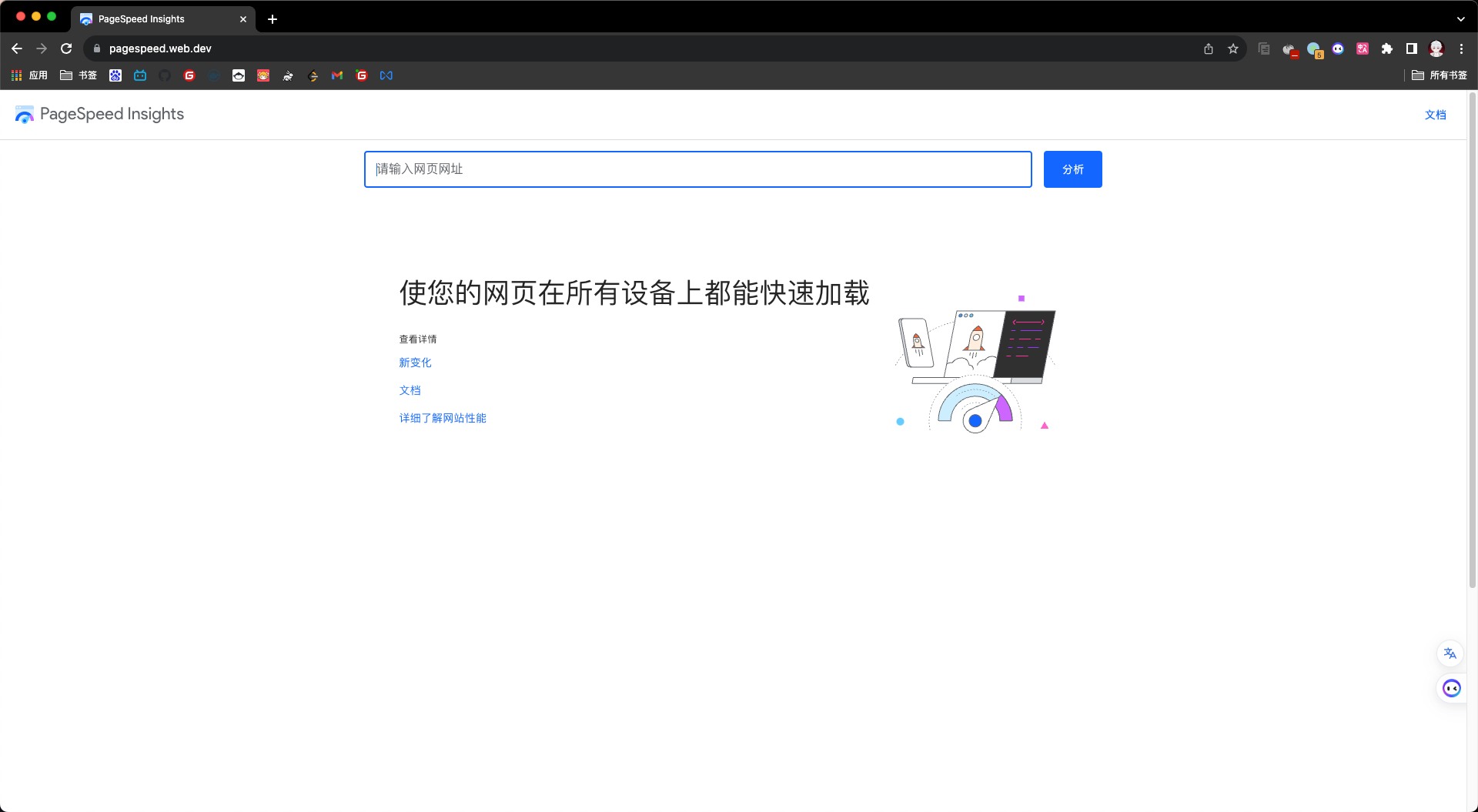Open the Extensions puzzle-piece menu

pos(1387,48)
